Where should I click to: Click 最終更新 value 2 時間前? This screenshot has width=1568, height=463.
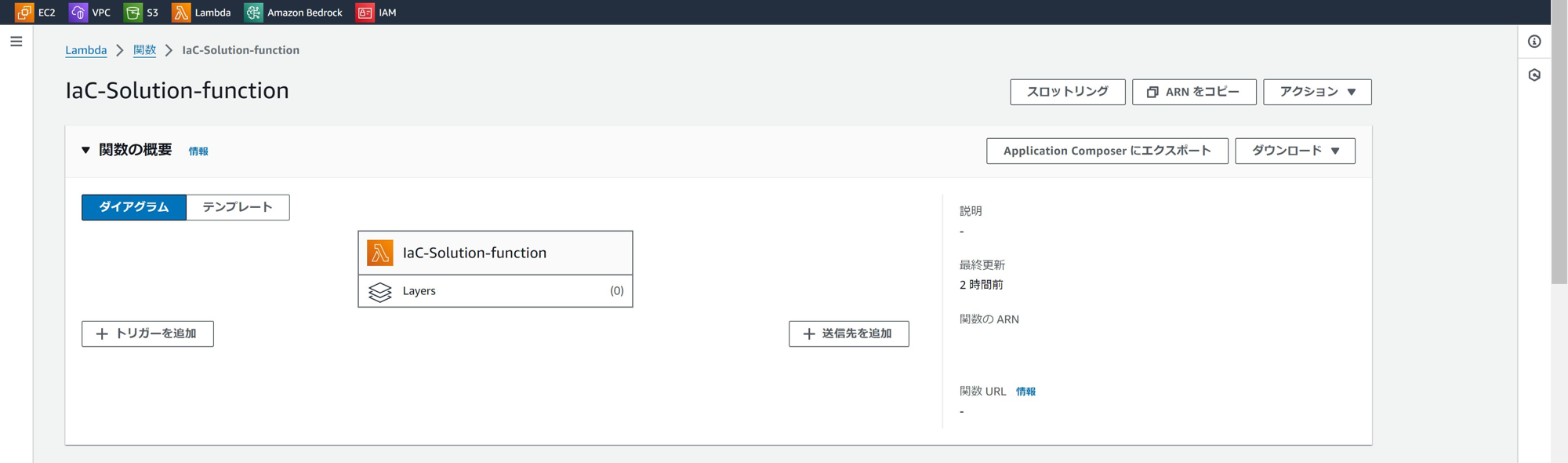click(x=981, y=285)
